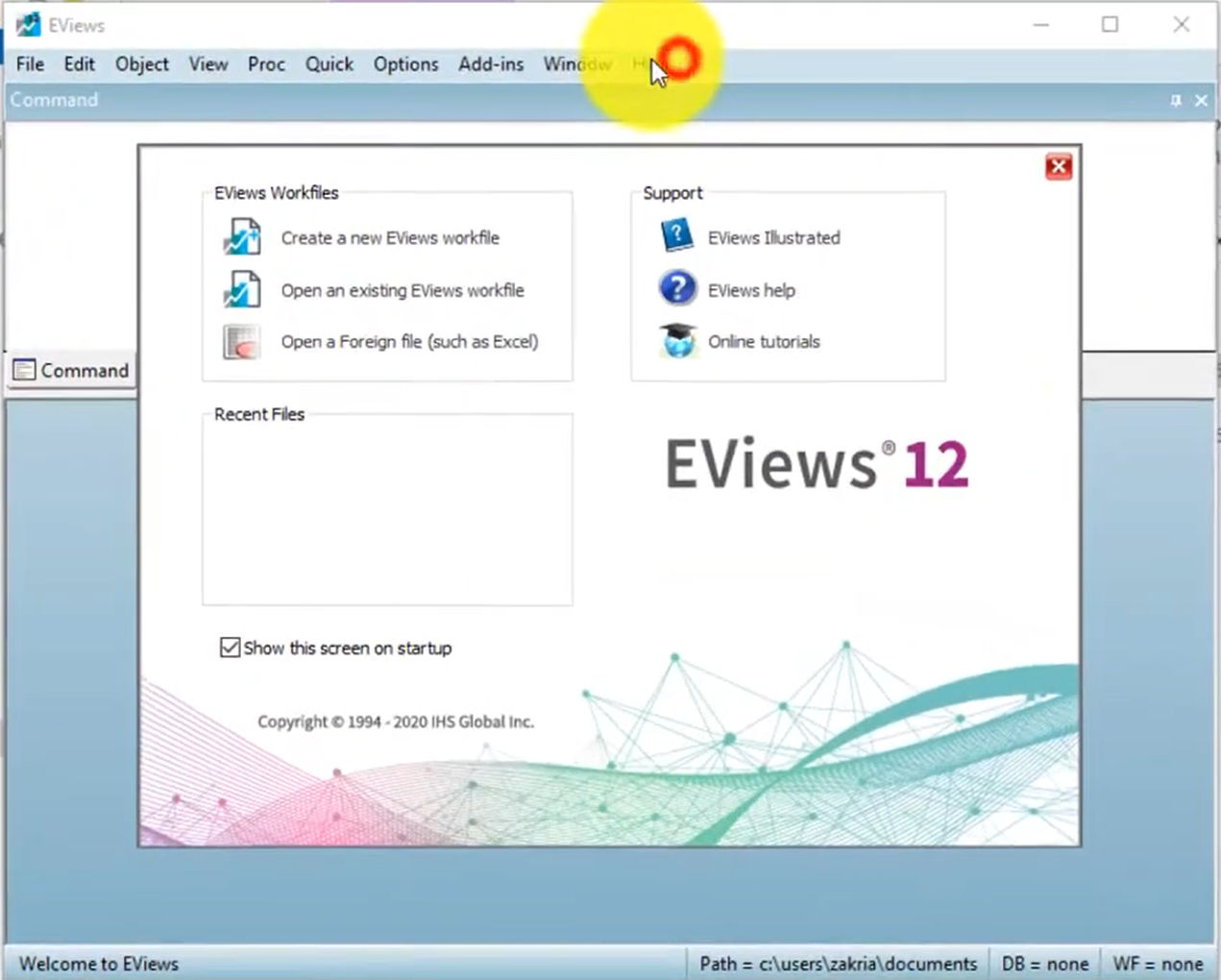
Task: Click the EViews help question mark icon
Action: tap(677, 288)
